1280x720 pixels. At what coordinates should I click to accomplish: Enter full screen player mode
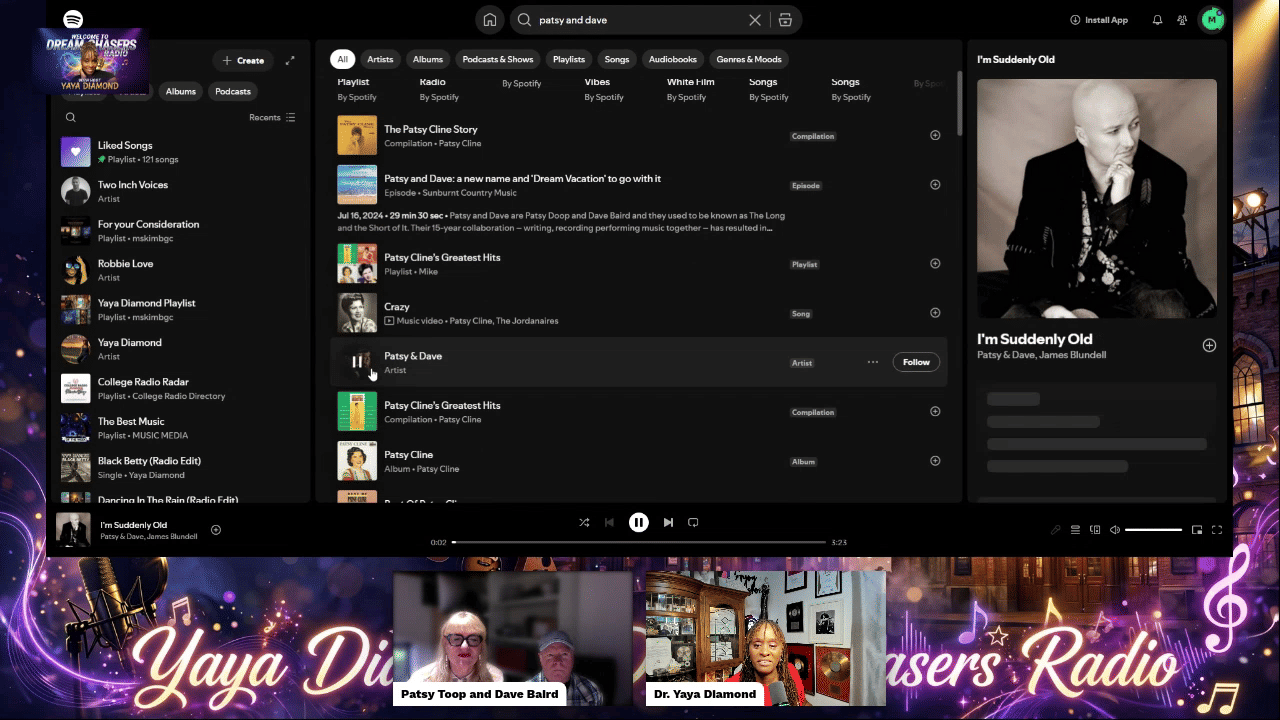1217,530
